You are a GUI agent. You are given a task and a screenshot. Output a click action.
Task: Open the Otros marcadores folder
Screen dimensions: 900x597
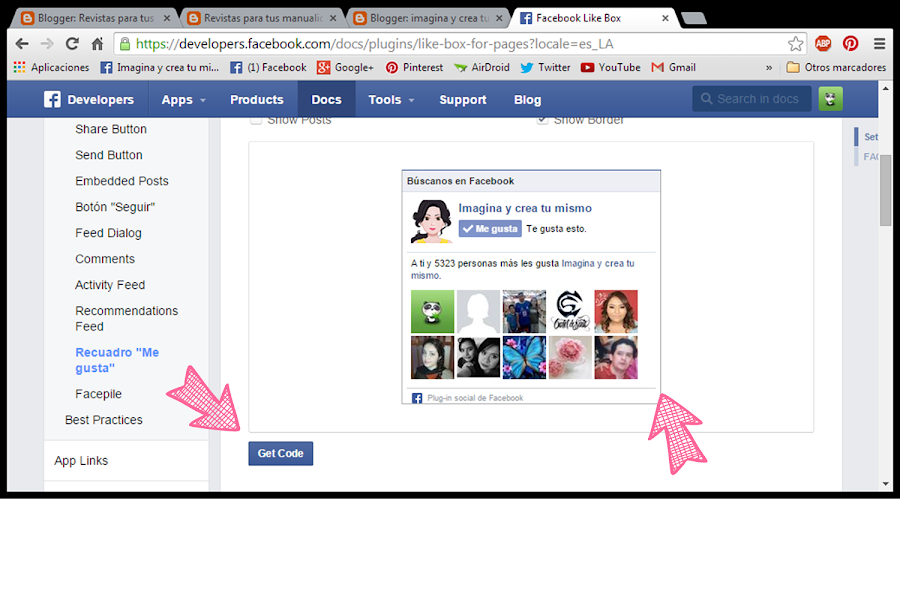pyautogui.click(x=836, y=68)
